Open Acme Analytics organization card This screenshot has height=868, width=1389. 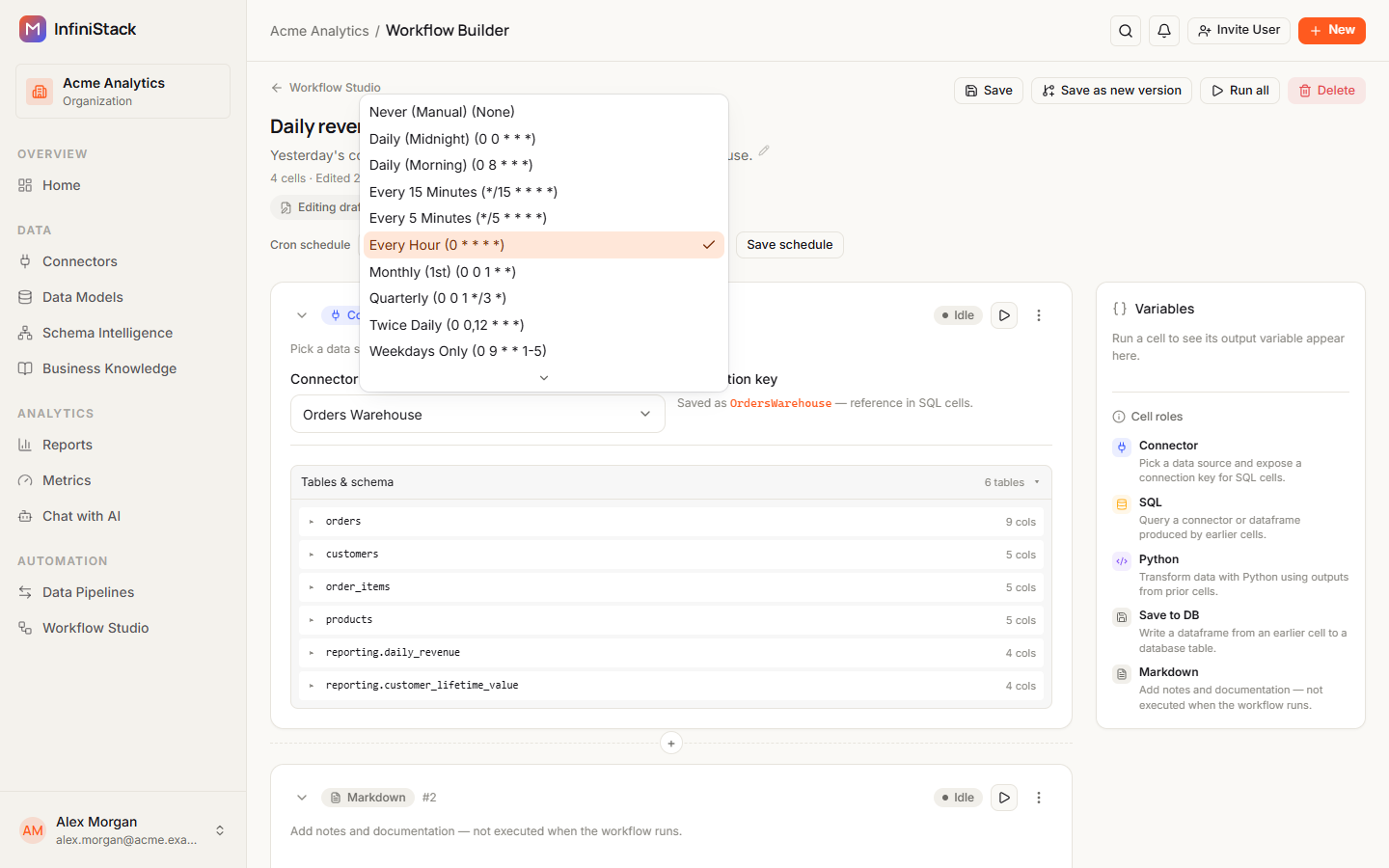click(x=123, y=92)
